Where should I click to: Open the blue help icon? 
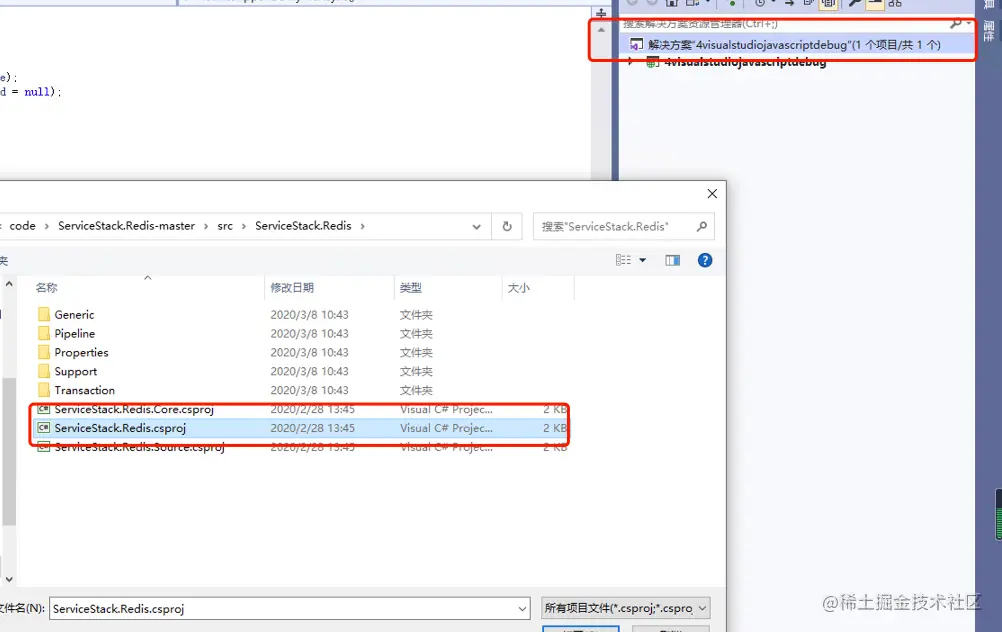(x=705, y=260)
